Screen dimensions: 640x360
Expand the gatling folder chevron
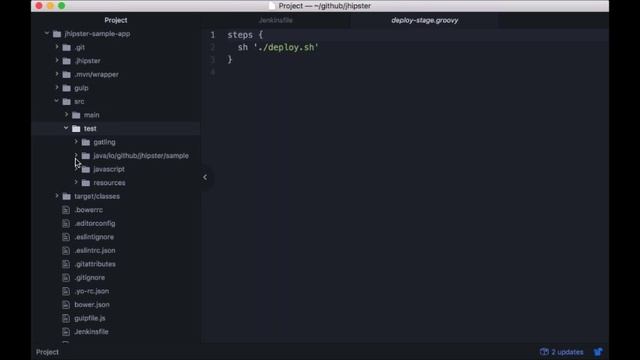click(76, 142)
